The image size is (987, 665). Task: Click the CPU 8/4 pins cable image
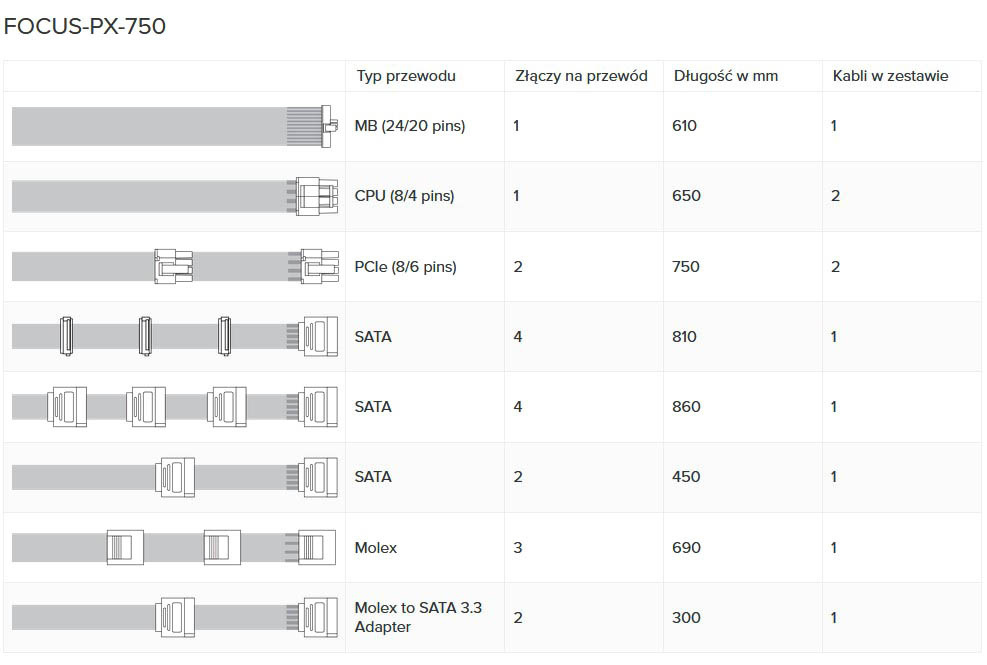(174, 196)
